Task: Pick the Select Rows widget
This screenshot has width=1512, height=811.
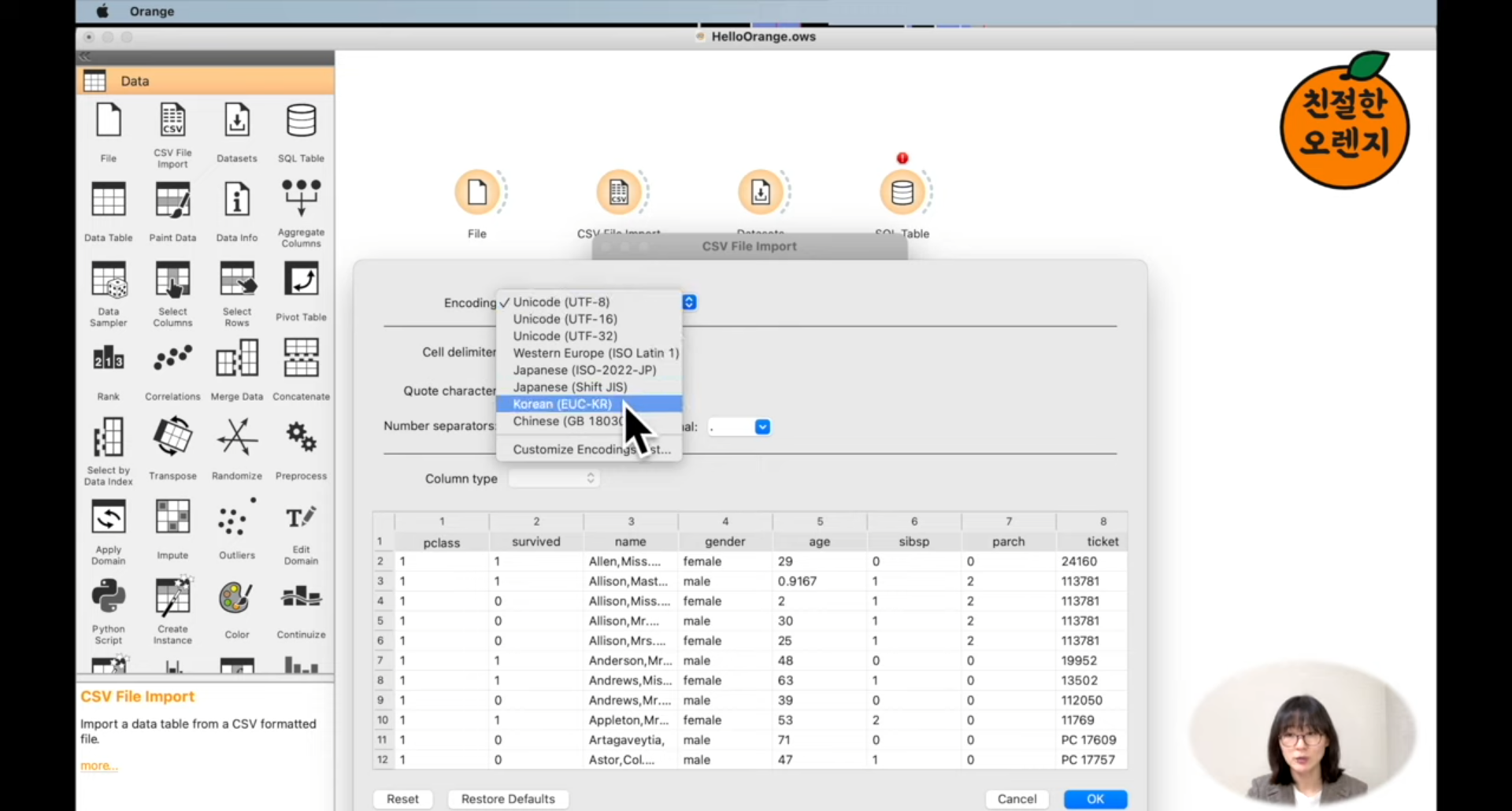Action: [x=237, y=294]
